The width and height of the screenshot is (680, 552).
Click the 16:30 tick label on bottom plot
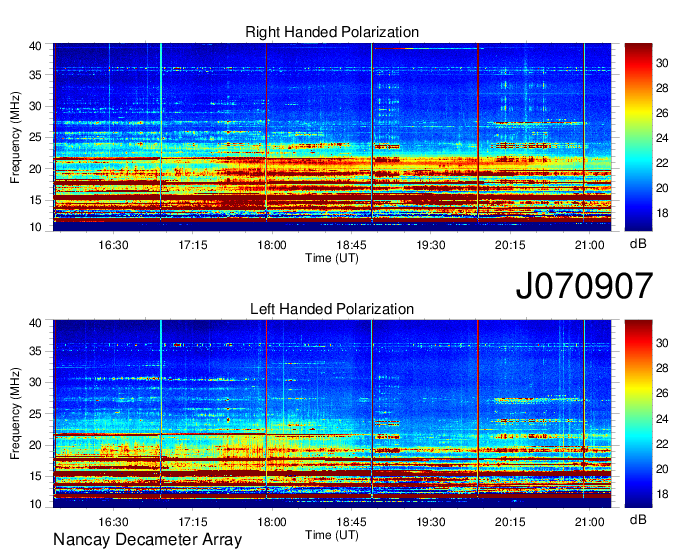(113, 522)
